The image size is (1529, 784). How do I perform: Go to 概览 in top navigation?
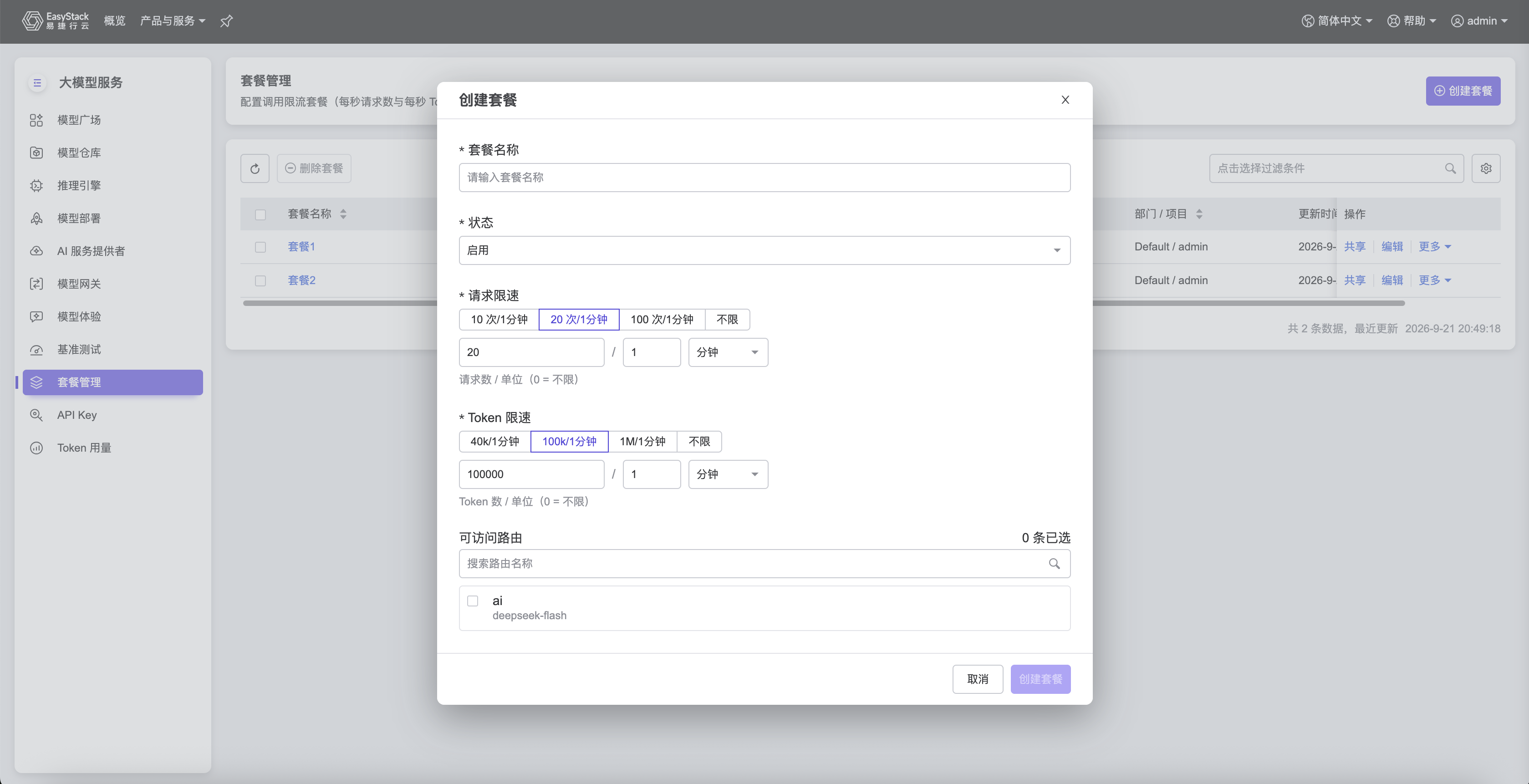(x=115, y=21)
